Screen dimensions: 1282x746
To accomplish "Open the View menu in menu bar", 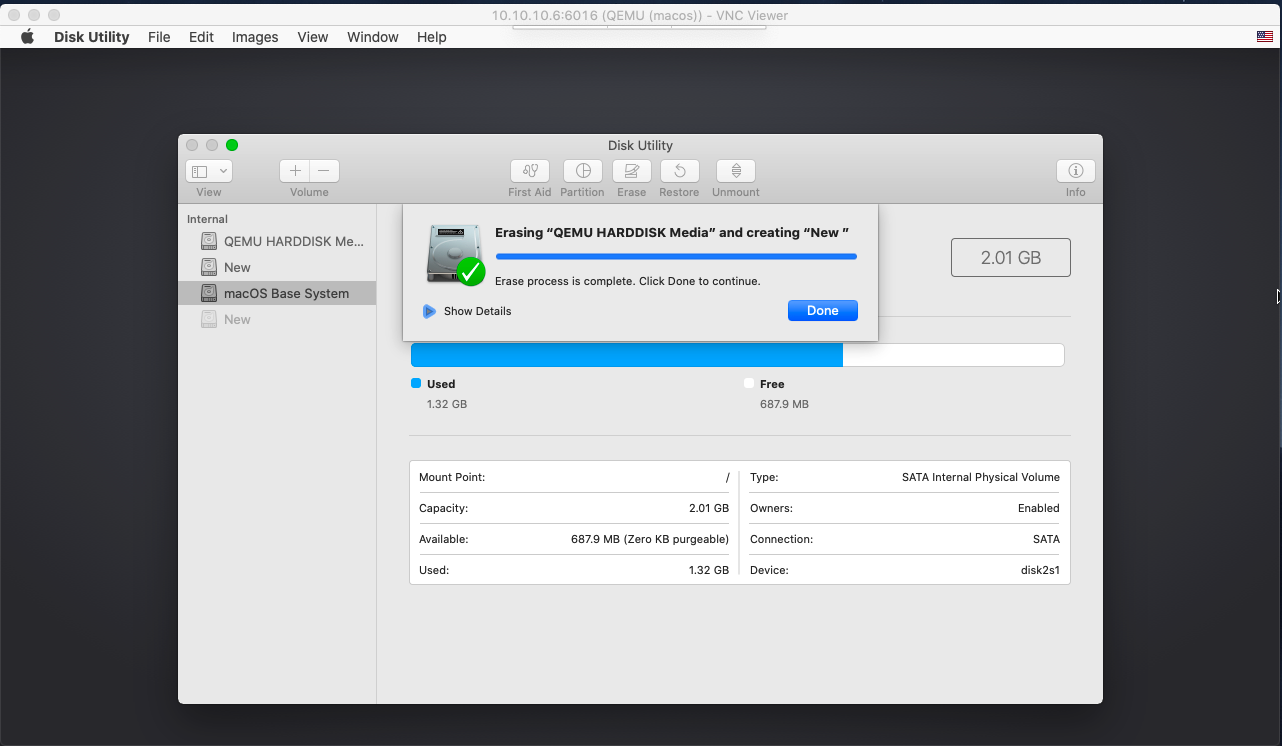I will pos(313,37).
